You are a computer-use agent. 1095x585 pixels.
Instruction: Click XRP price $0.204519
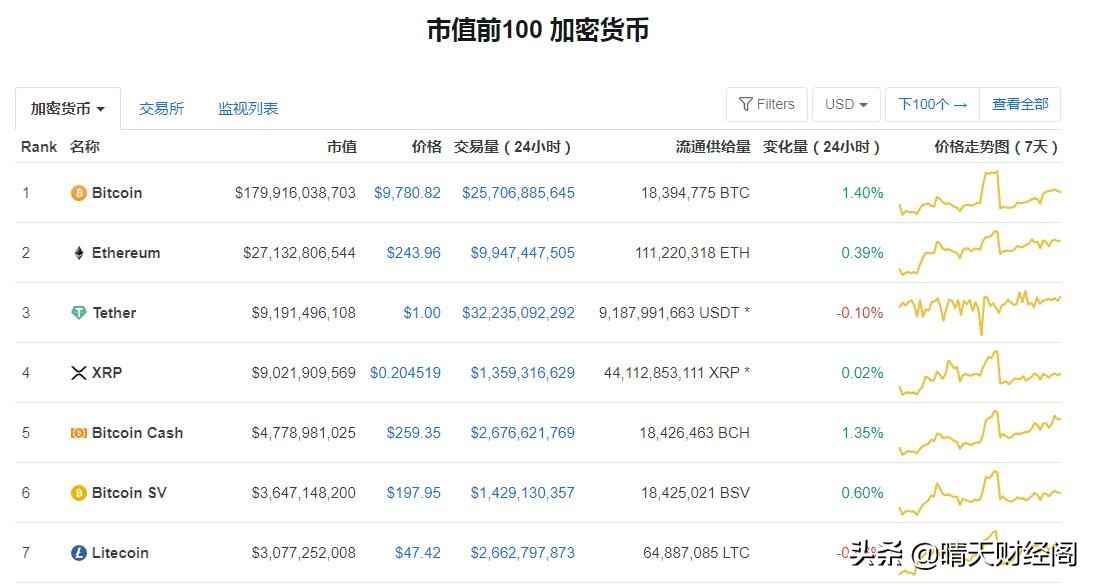click(405, 373)
